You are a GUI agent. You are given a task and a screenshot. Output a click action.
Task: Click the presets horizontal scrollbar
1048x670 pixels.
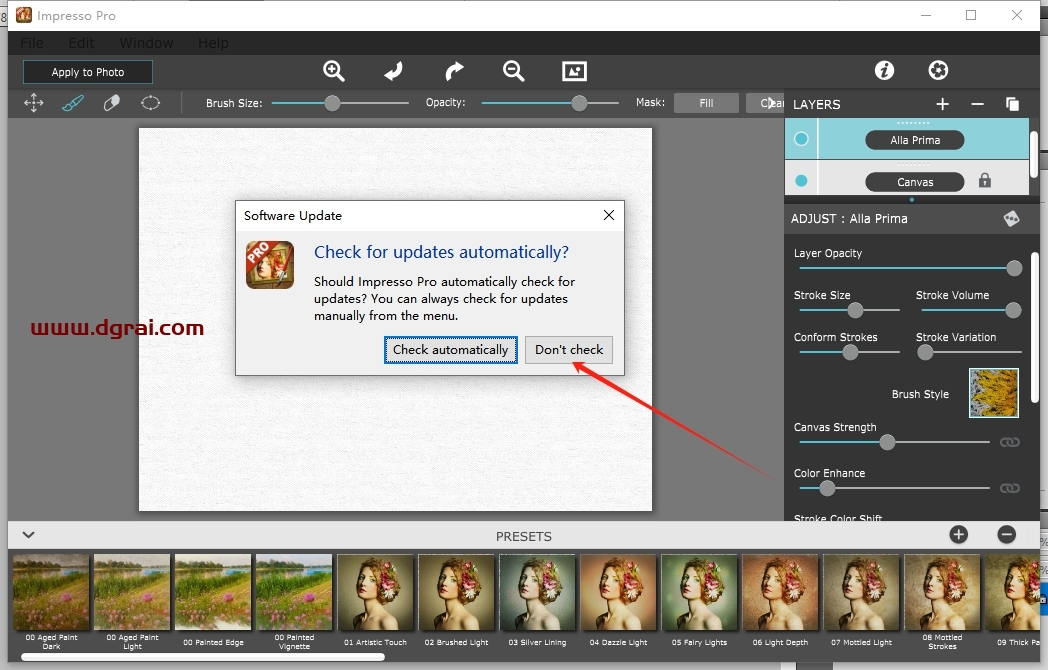pos(203,657)
